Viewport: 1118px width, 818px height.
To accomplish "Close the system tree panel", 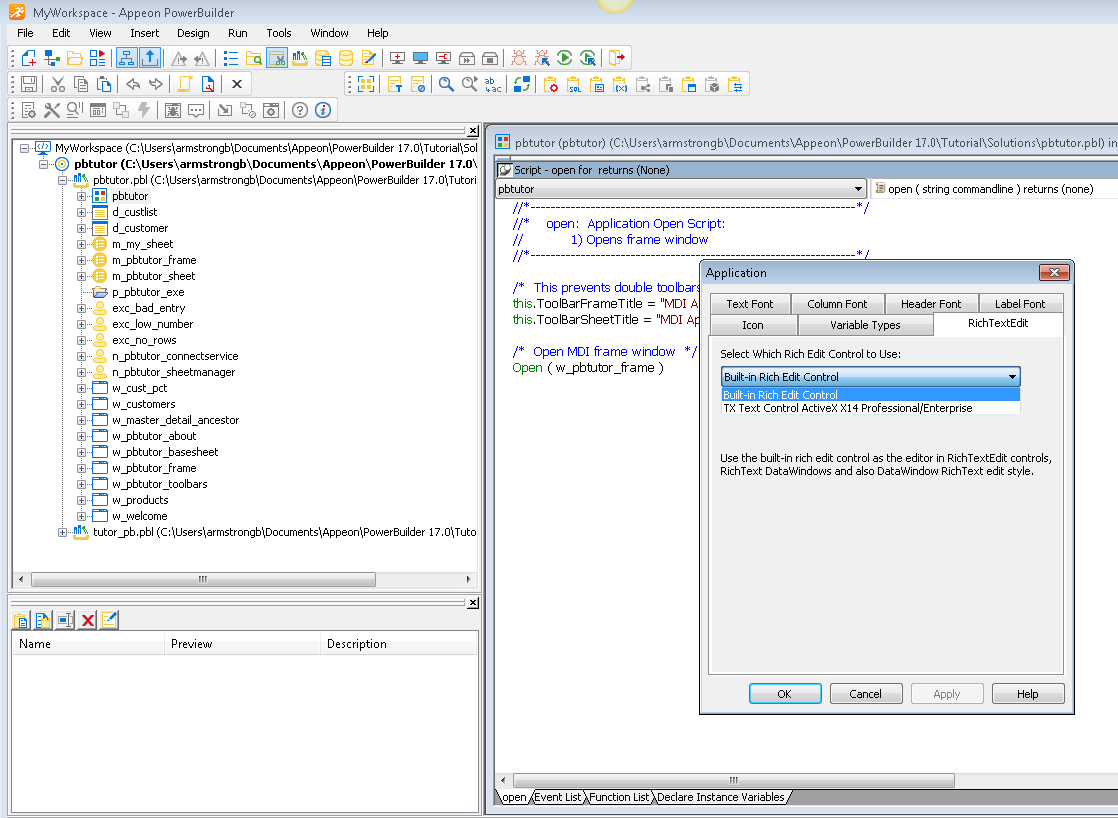I will pos(473,131).
